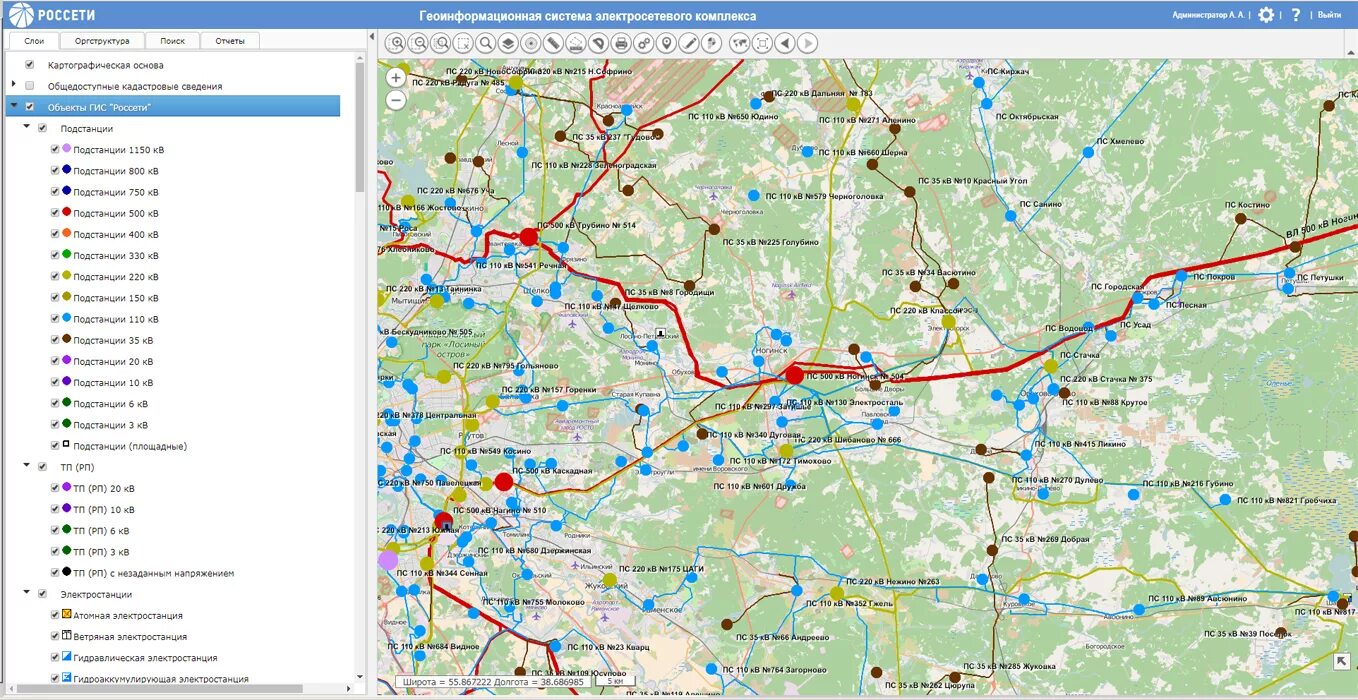
Task: Click the world map overview icon
Action: point(740,43)
